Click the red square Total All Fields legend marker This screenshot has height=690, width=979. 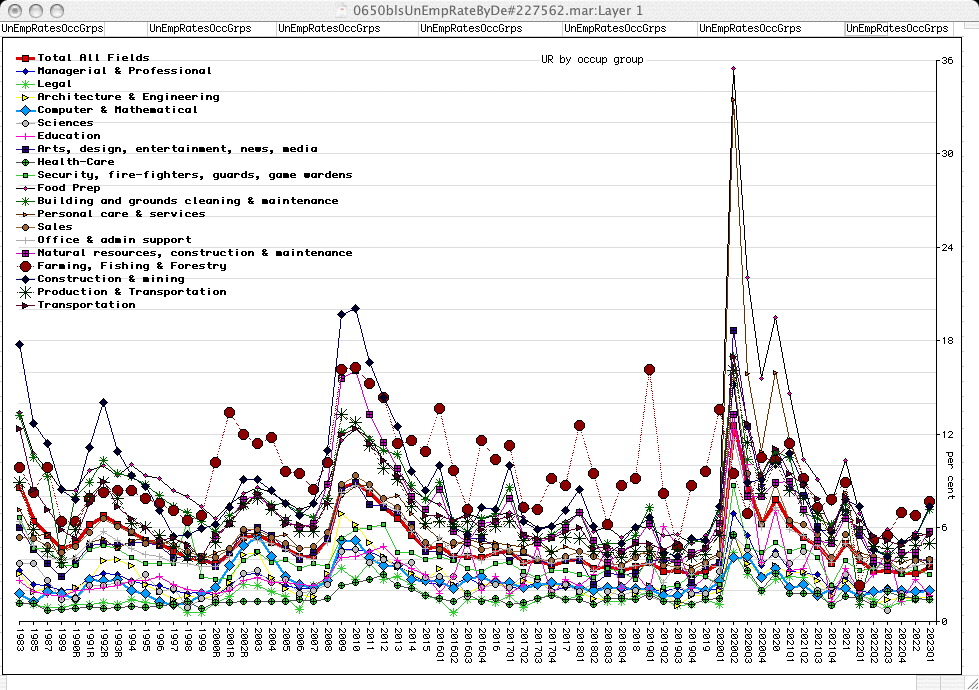point(27,58)
